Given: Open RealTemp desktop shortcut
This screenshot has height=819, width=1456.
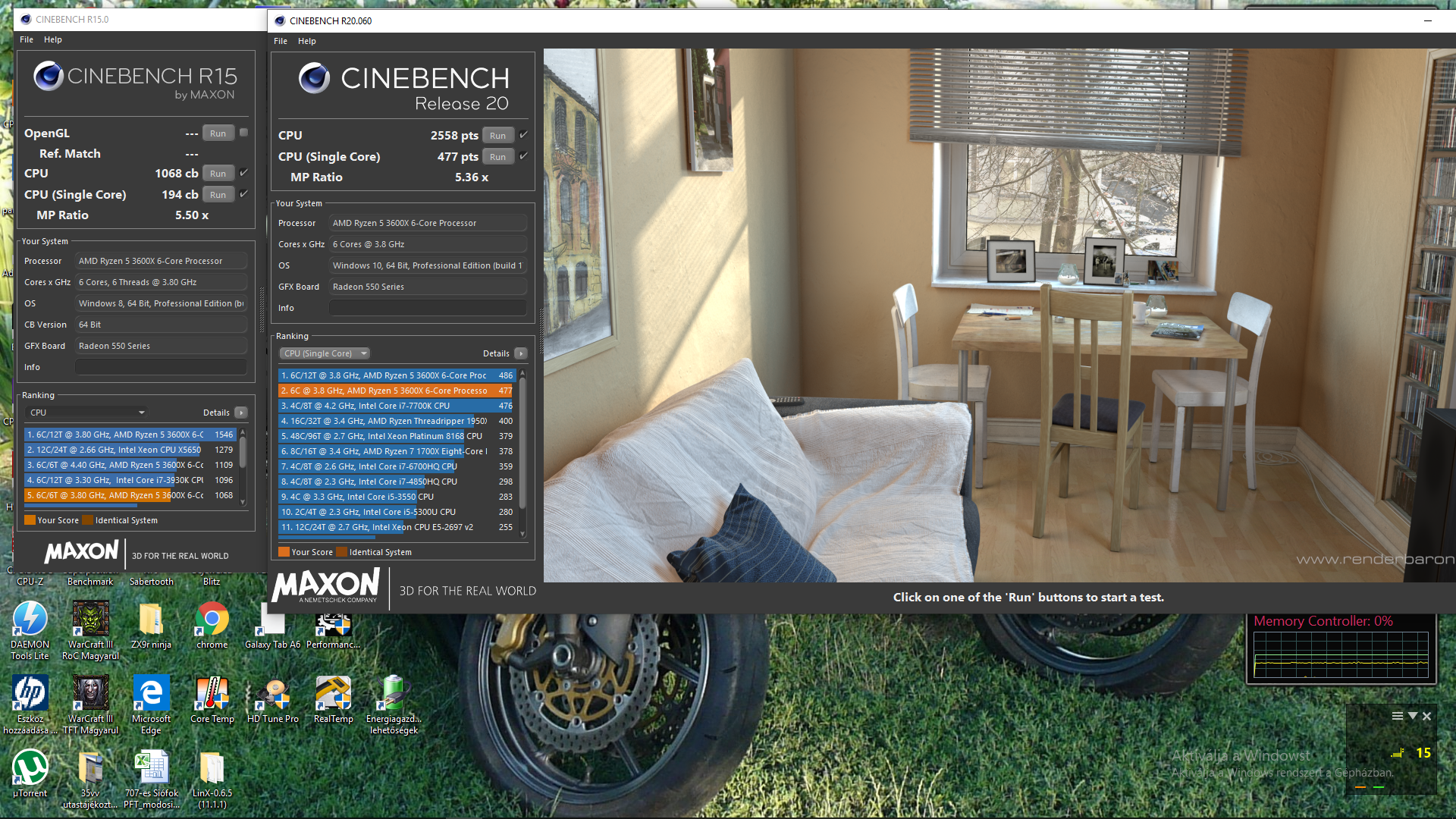Looking at the screenshot, I should pyautogui.click(x=333, y=698).
